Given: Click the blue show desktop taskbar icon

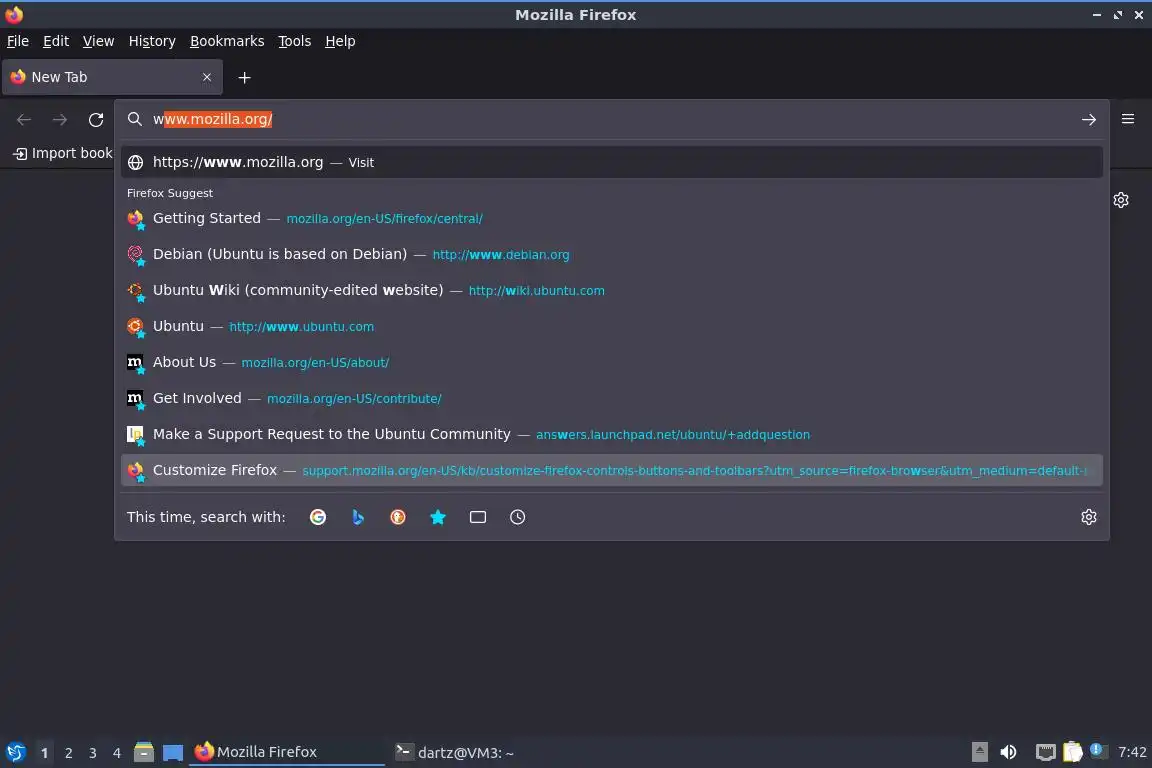Looking at the screenshot, I should pos(173,752).
